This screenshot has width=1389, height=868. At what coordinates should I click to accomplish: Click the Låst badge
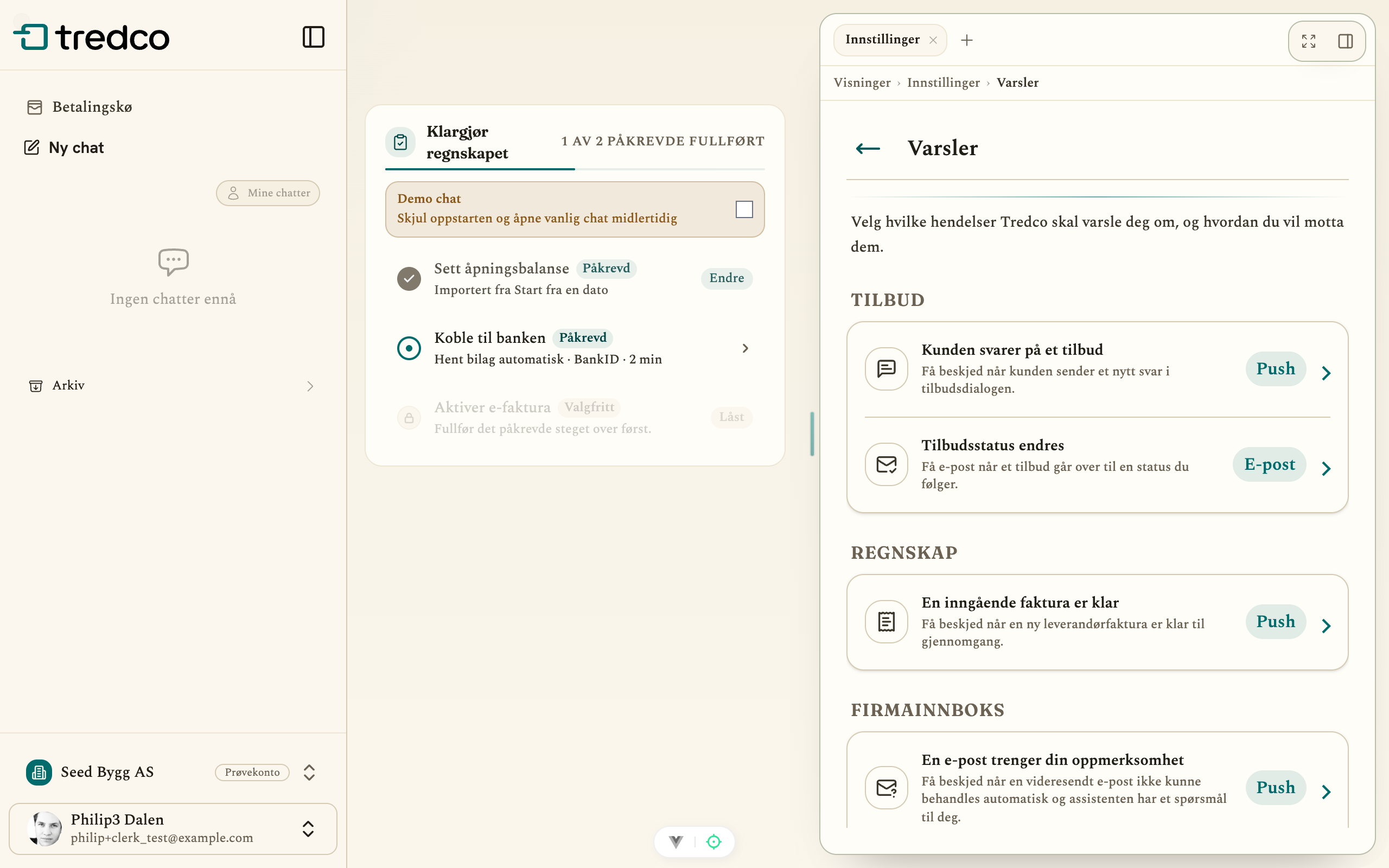coord(731,417)
